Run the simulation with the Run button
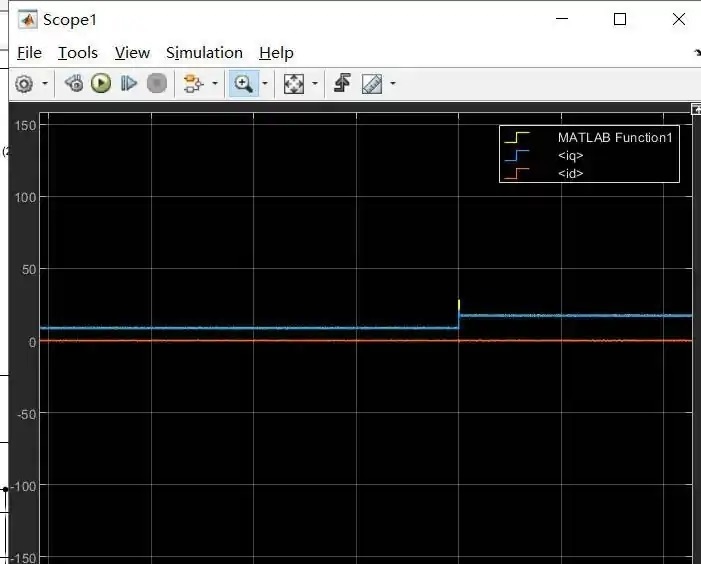 [x=101, y=84]
